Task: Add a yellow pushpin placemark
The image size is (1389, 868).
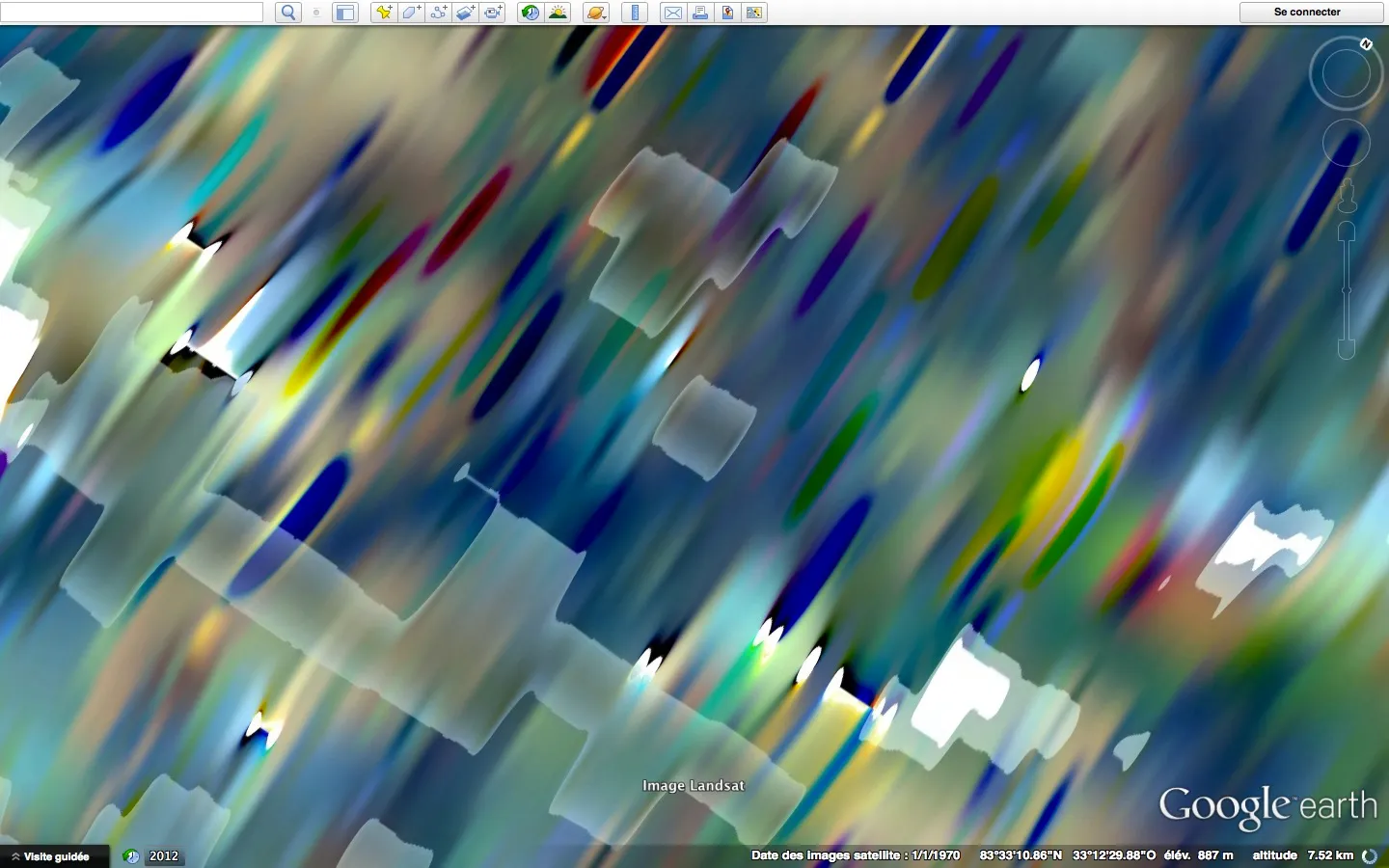Action: click(384, 13)
